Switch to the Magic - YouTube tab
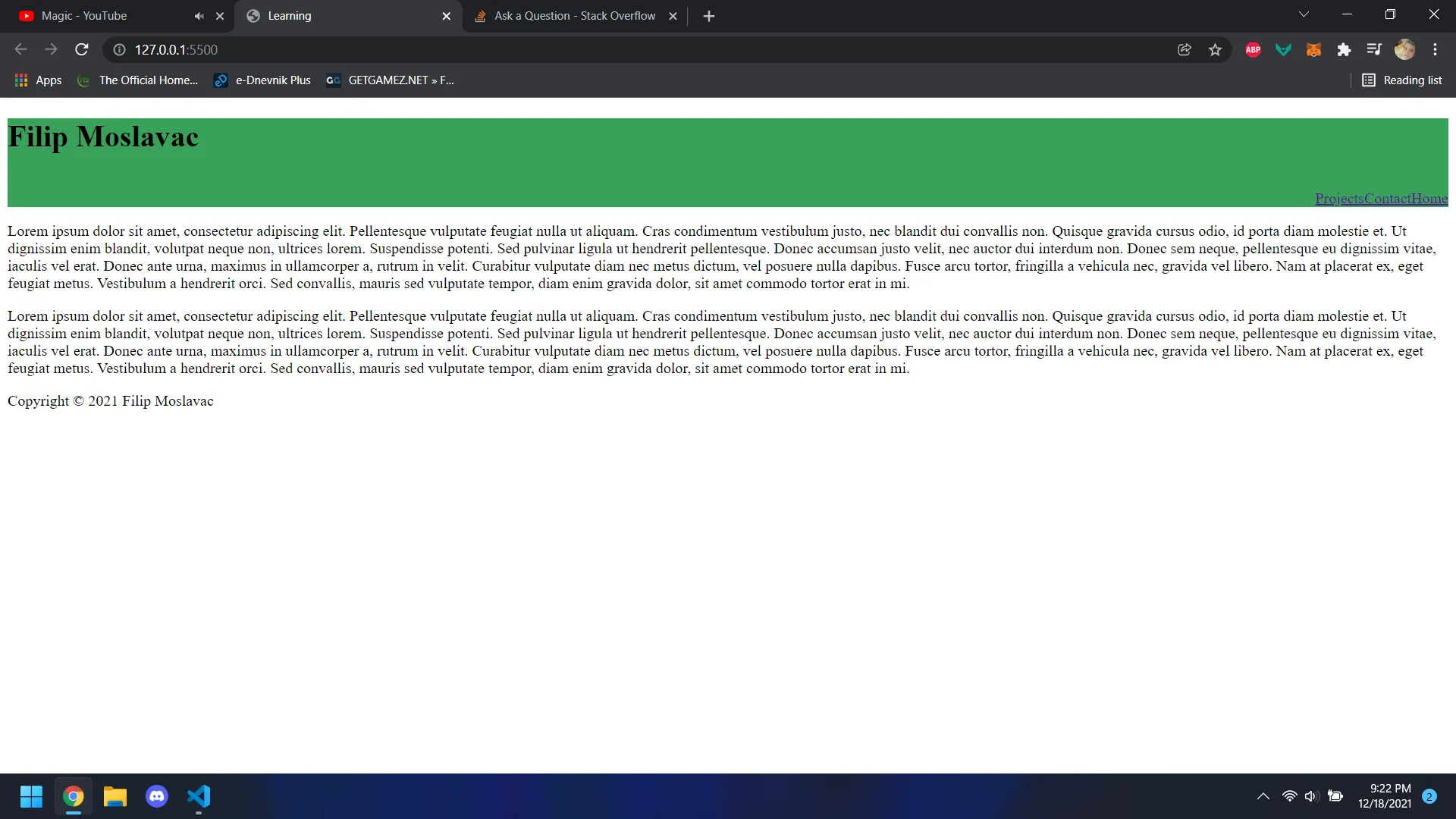 (x=83, y=16)
